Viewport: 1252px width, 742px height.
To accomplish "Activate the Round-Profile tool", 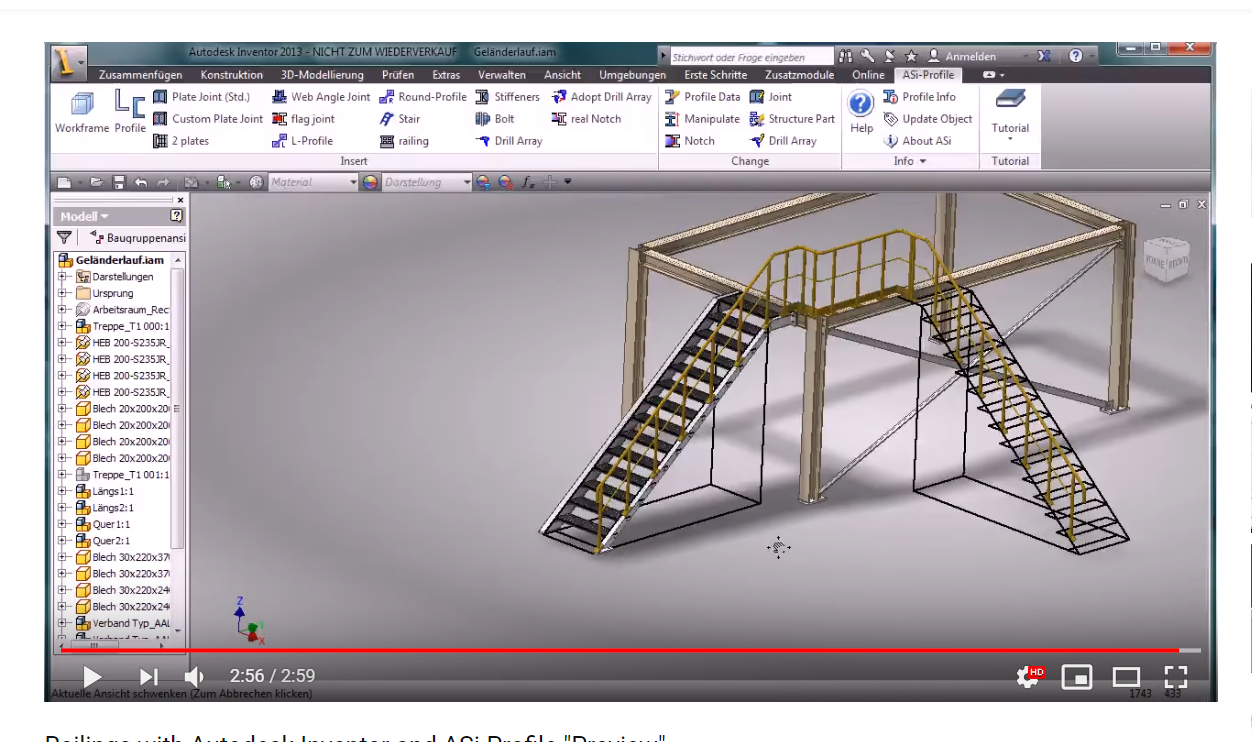I will click(x=423, y=96).
